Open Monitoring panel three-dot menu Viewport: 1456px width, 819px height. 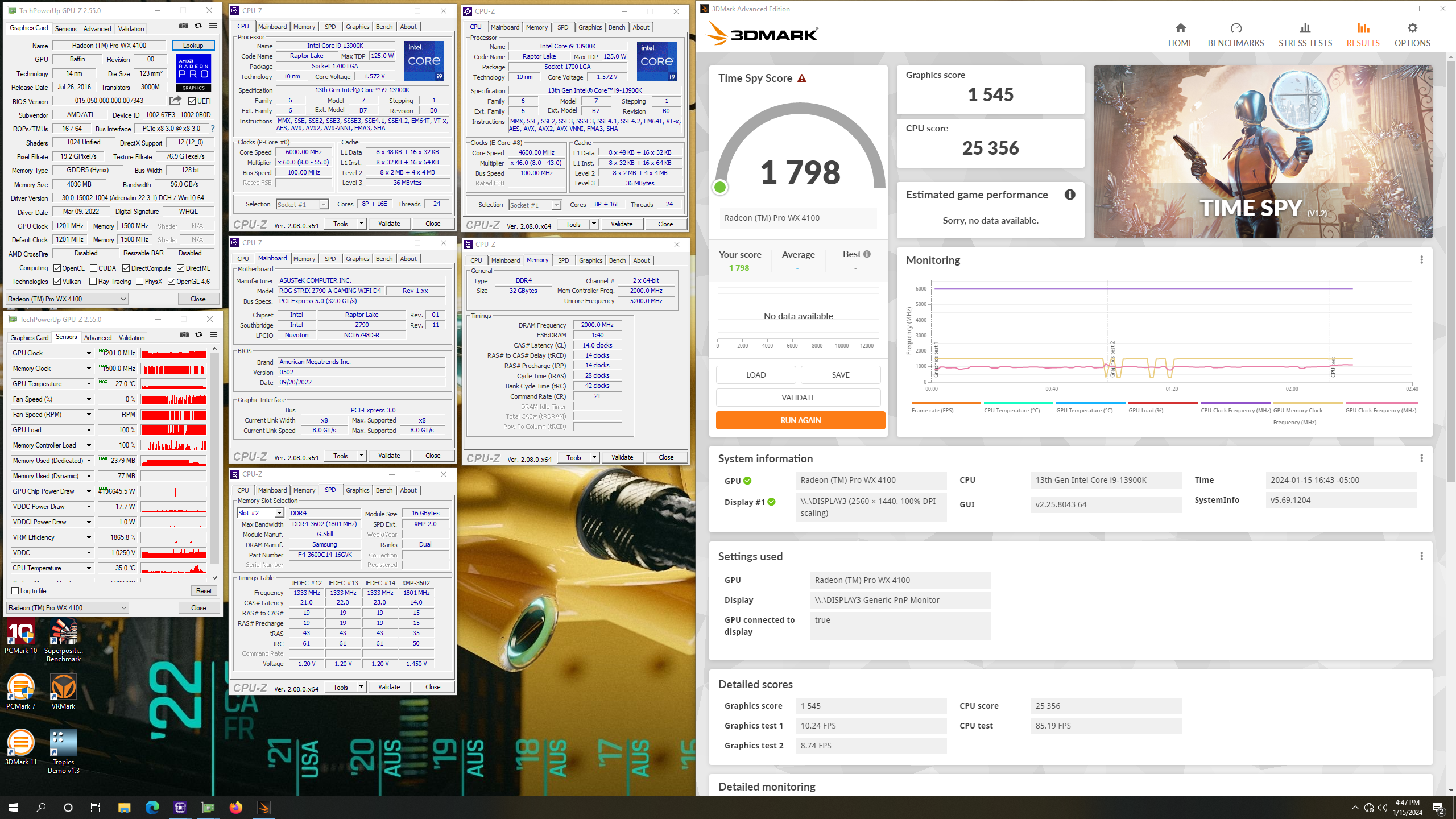pyautogui.click(x=1421, y=260)
